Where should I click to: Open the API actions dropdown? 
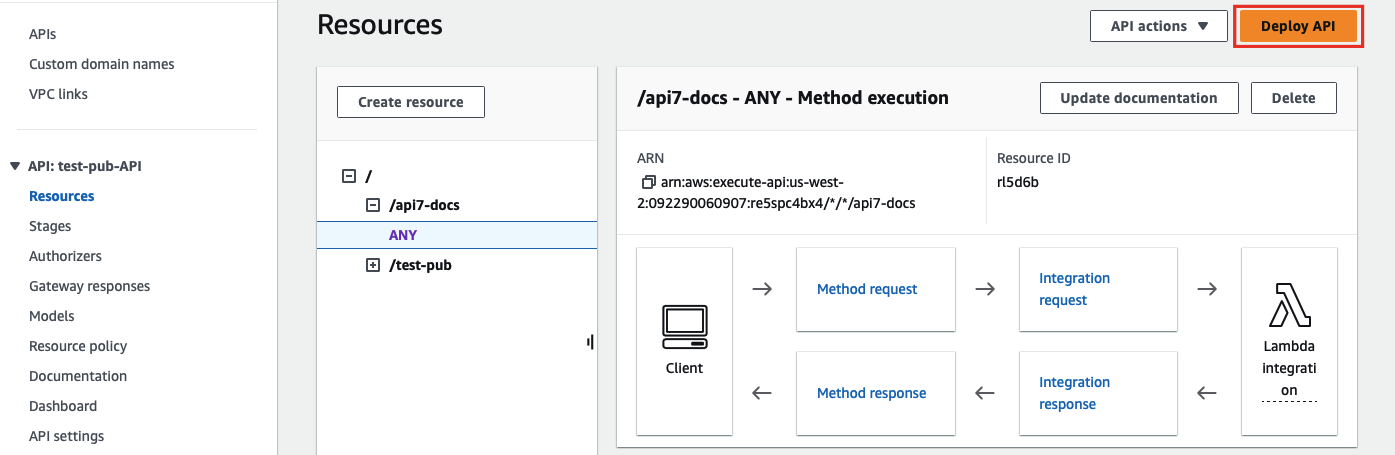pos(1159,26)
